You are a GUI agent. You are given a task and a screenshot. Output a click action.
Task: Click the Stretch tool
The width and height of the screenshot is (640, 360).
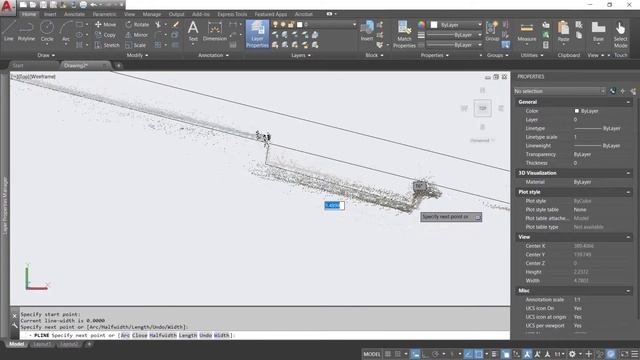(107, 45)
